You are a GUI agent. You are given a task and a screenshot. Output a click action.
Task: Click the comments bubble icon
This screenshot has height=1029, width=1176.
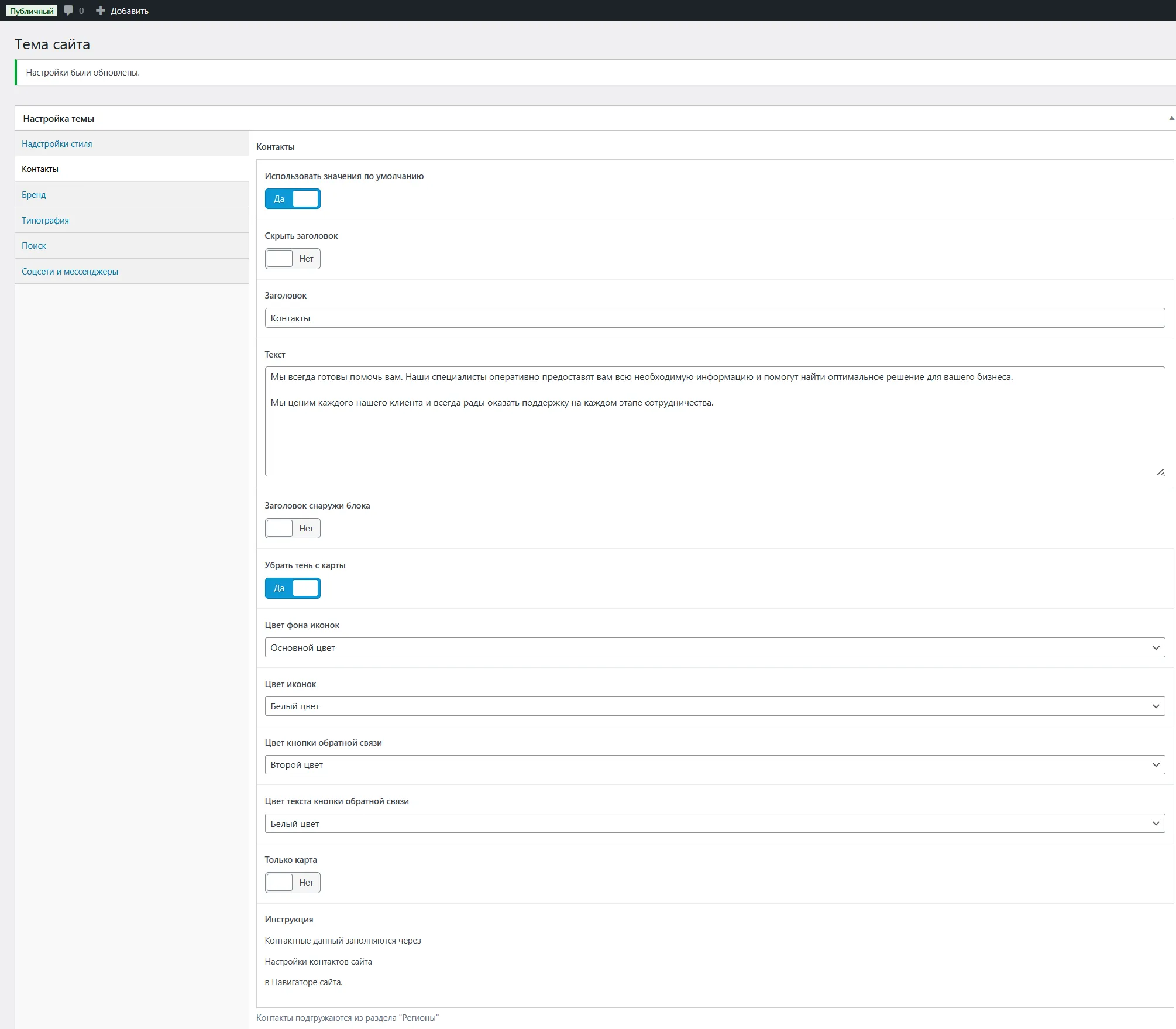68,11
